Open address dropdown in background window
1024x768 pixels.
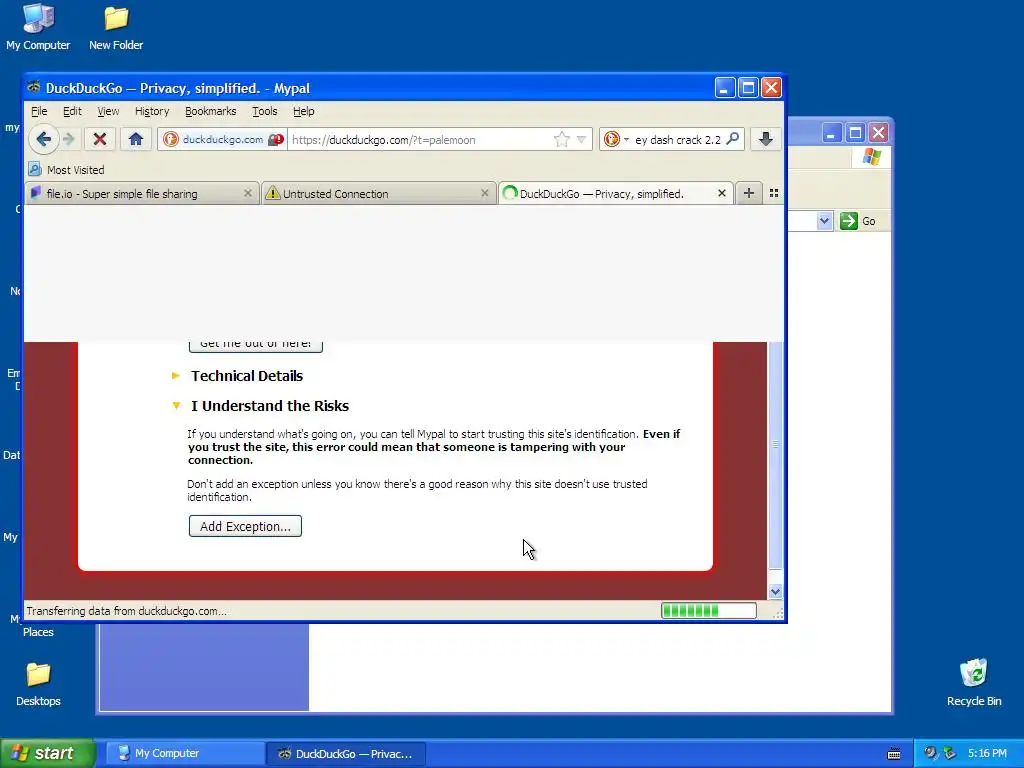(824, 221)
